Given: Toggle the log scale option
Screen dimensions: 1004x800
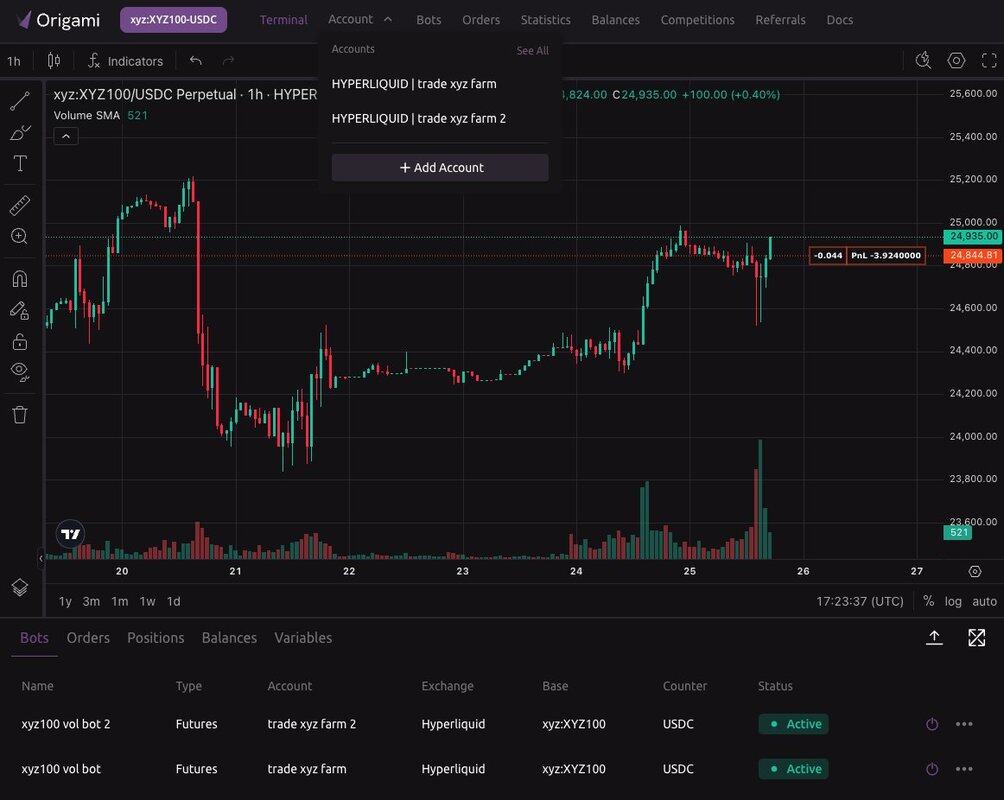Looking at the screenshot, I should point(953,601).
